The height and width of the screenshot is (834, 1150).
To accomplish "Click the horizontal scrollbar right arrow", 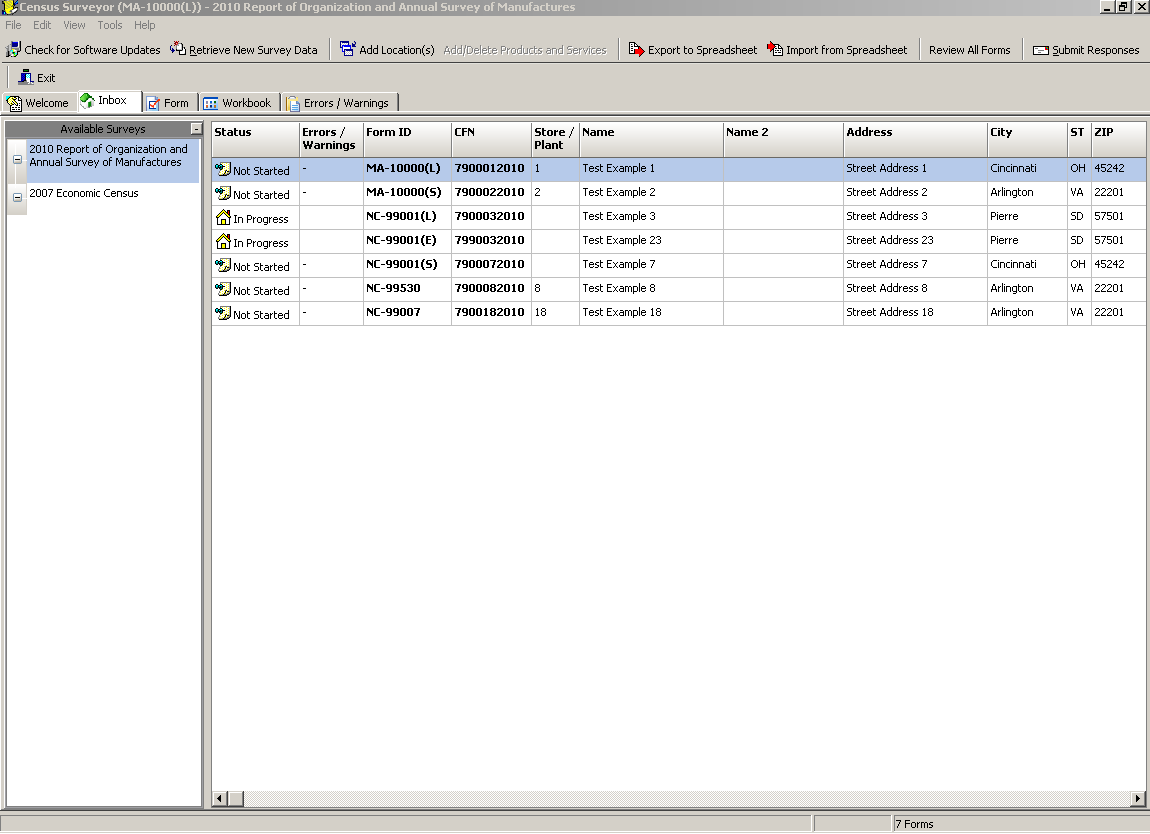I will pyautogui.click(x=1137, y=799).
